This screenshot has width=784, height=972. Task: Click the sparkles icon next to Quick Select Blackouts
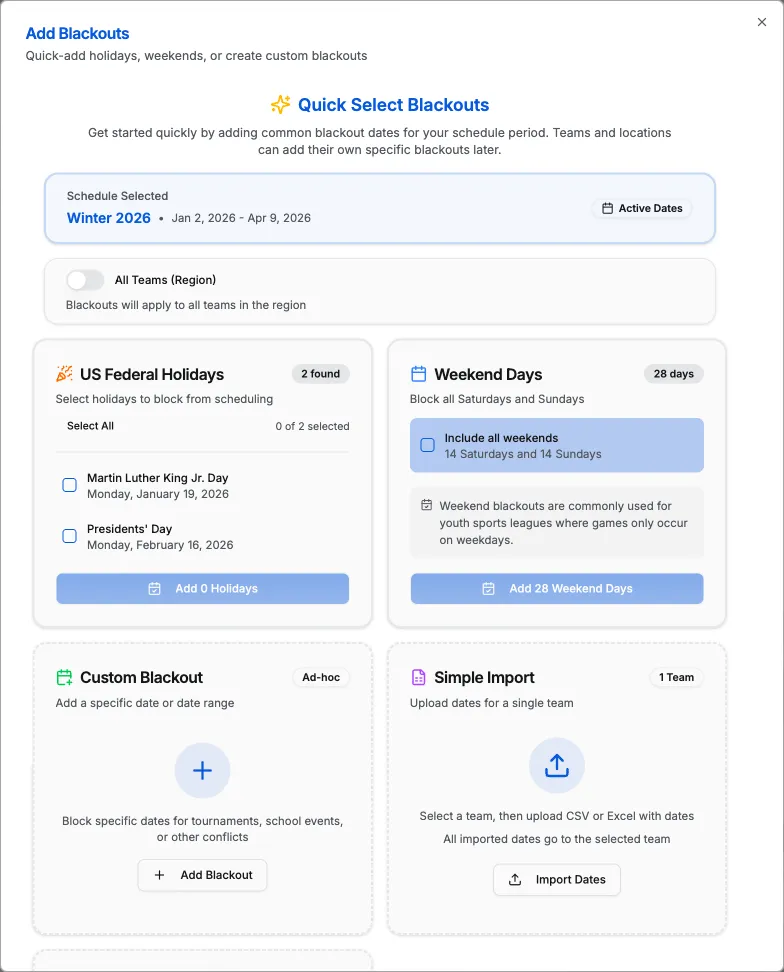[x=278, y=105]
